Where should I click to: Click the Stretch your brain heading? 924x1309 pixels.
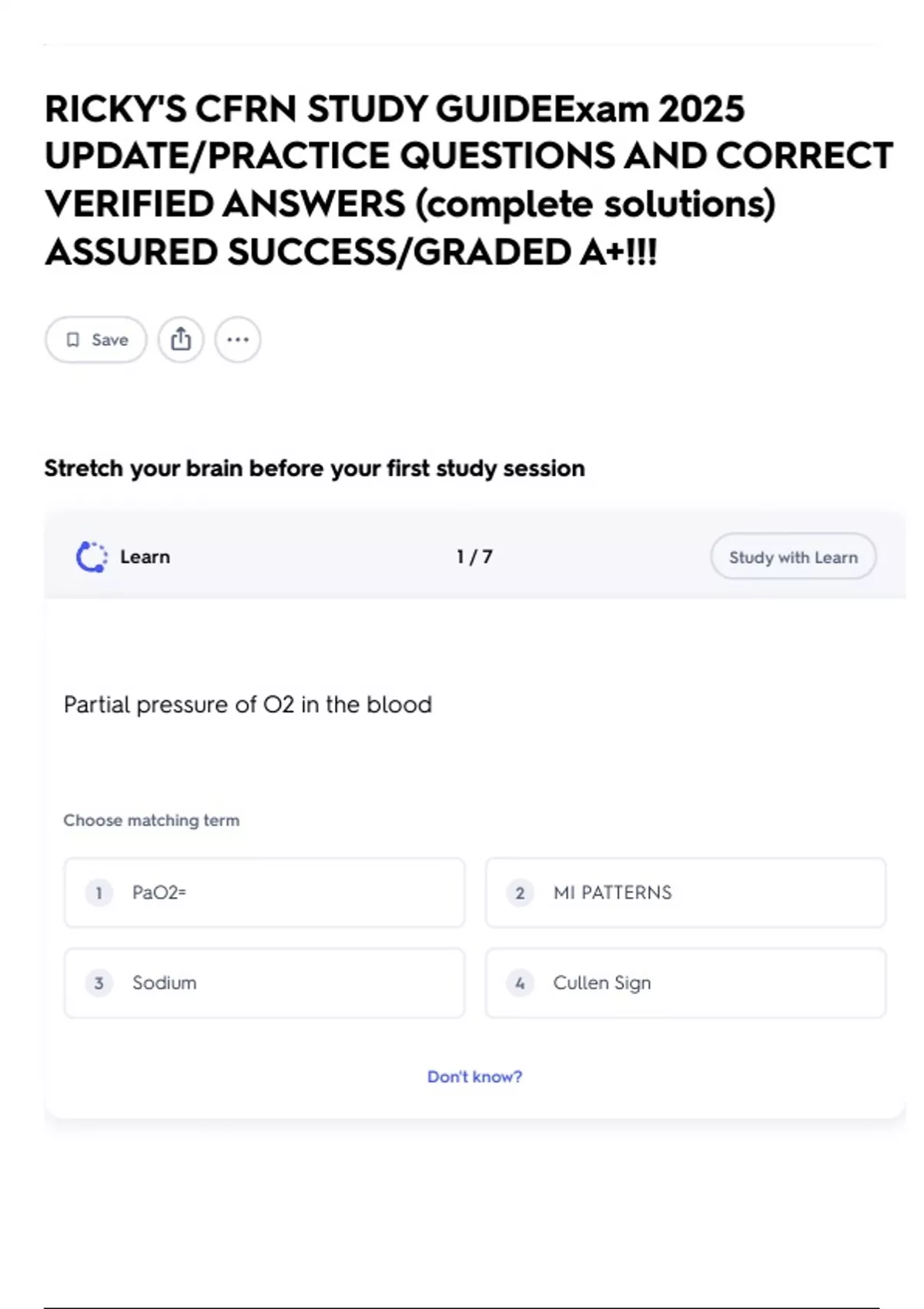pos(314,468)
